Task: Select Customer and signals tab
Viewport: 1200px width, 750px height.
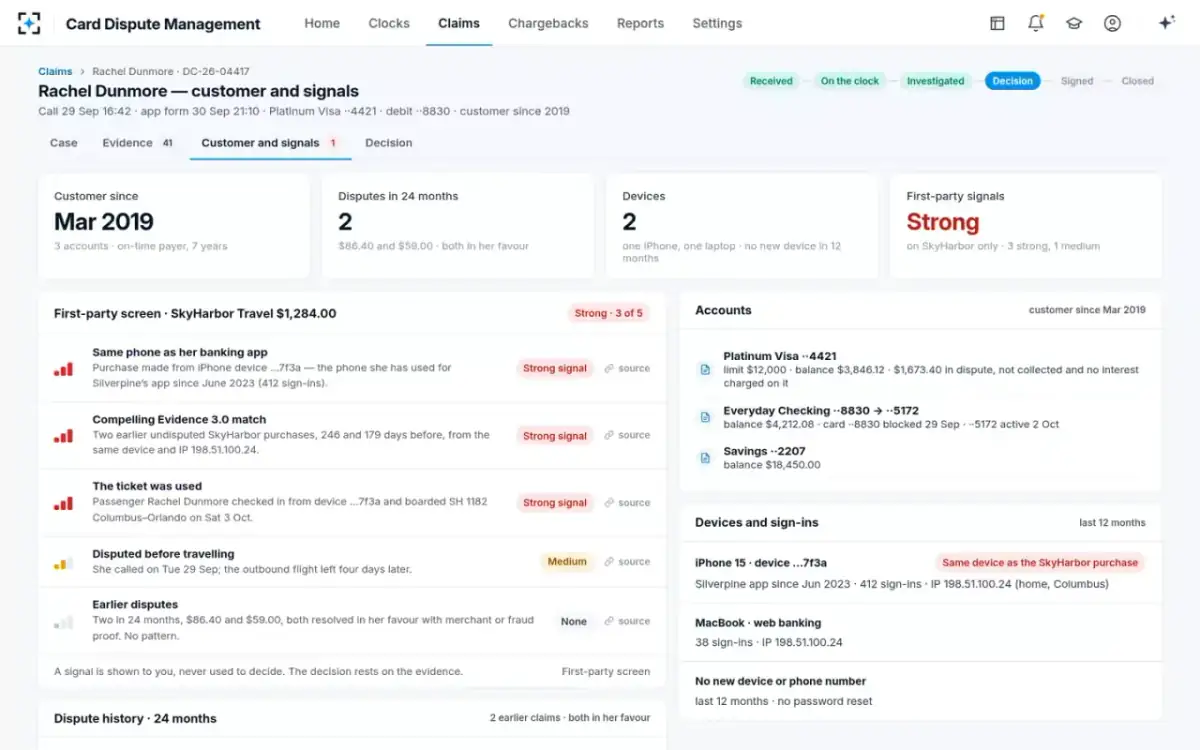Action: pyautogui.click(x=270, y=143)
